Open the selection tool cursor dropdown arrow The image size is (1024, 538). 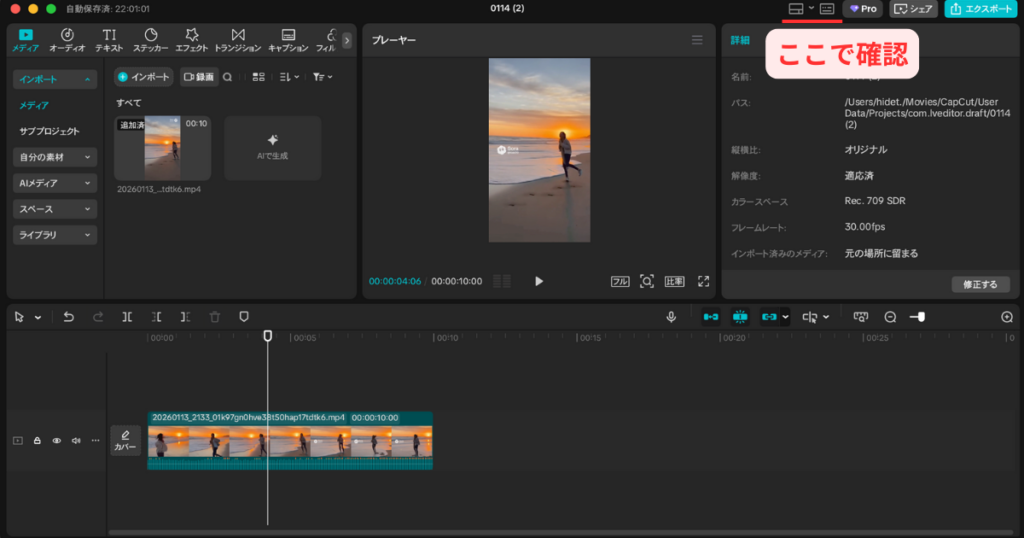pos(38,318)
